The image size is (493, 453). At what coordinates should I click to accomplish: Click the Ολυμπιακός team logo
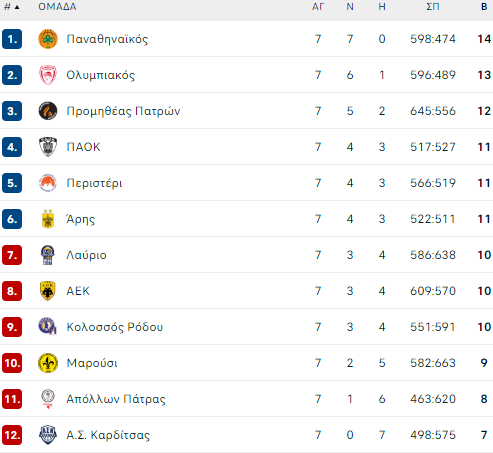coord(48,75)
